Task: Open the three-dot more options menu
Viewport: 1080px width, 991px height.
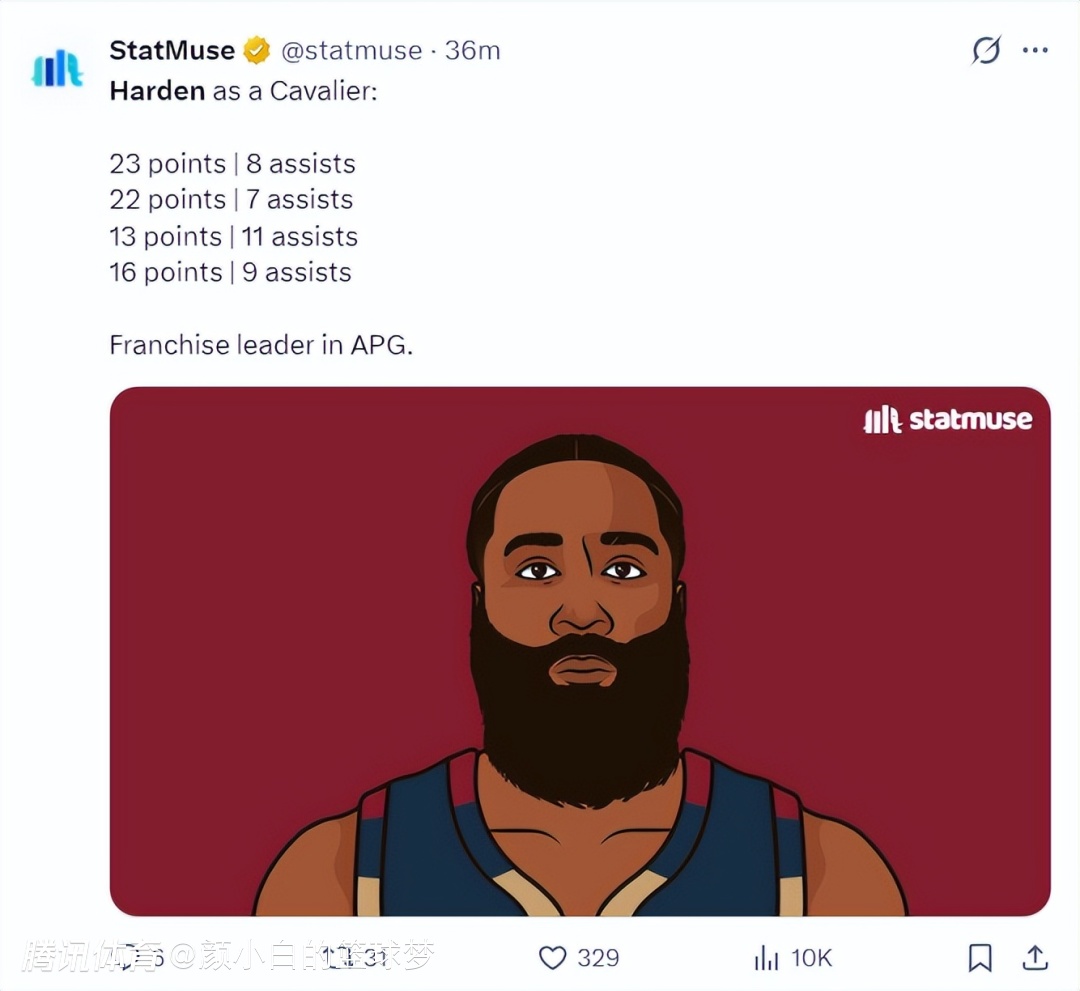Action: coord(1035,50)
